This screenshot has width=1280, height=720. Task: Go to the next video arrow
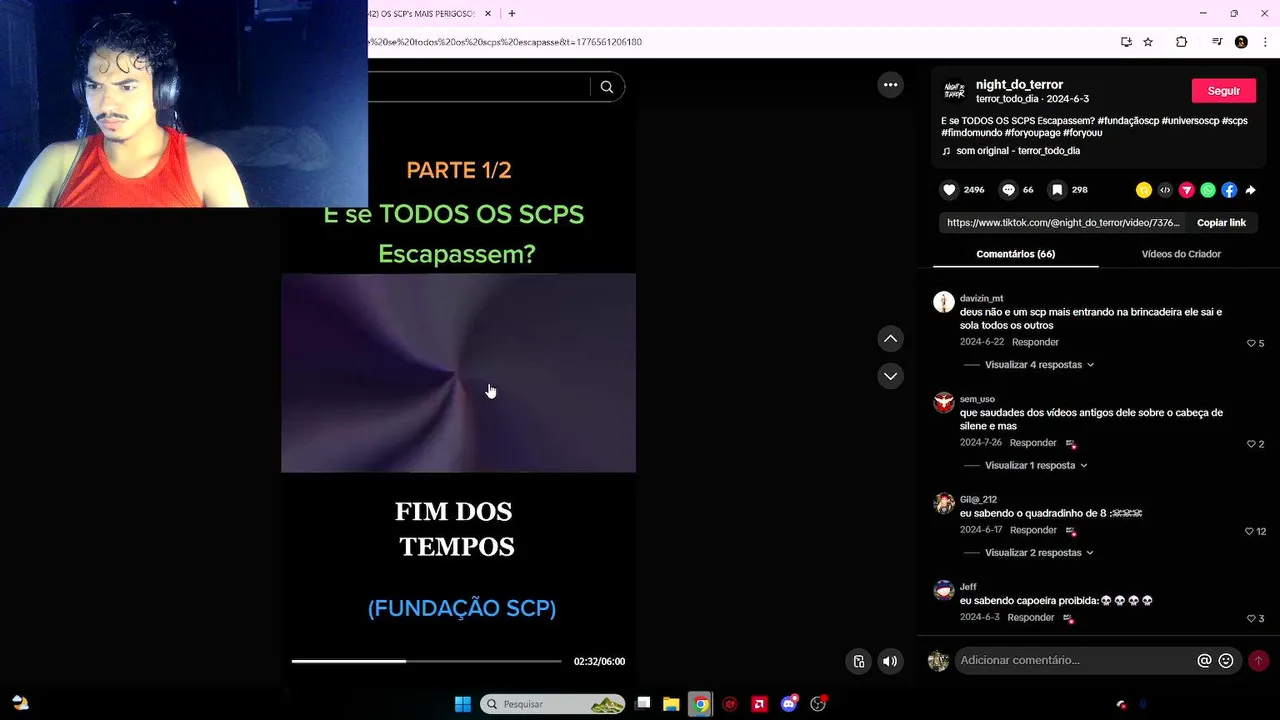[x=890, y=376]
